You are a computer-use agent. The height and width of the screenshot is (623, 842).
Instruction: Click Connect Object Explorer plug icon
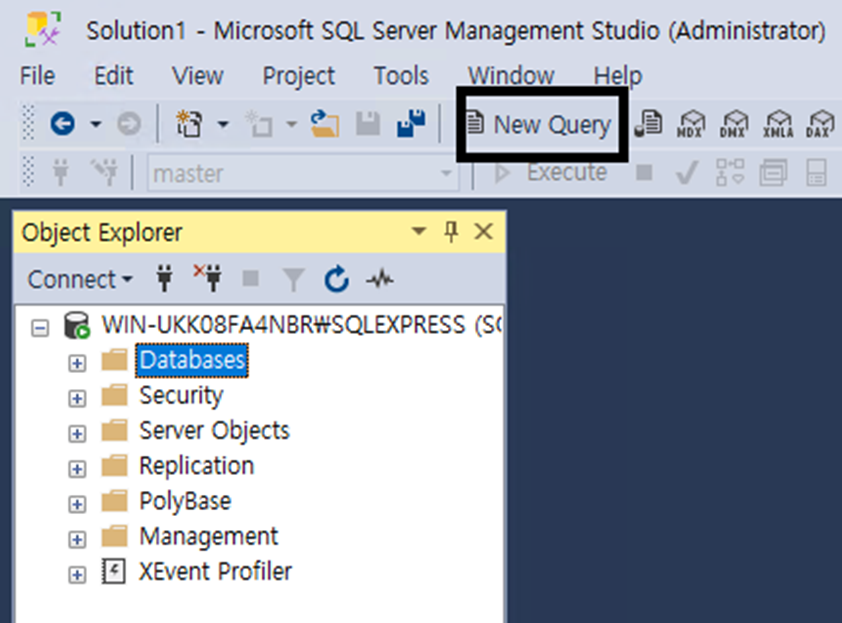tap(164, 279)
